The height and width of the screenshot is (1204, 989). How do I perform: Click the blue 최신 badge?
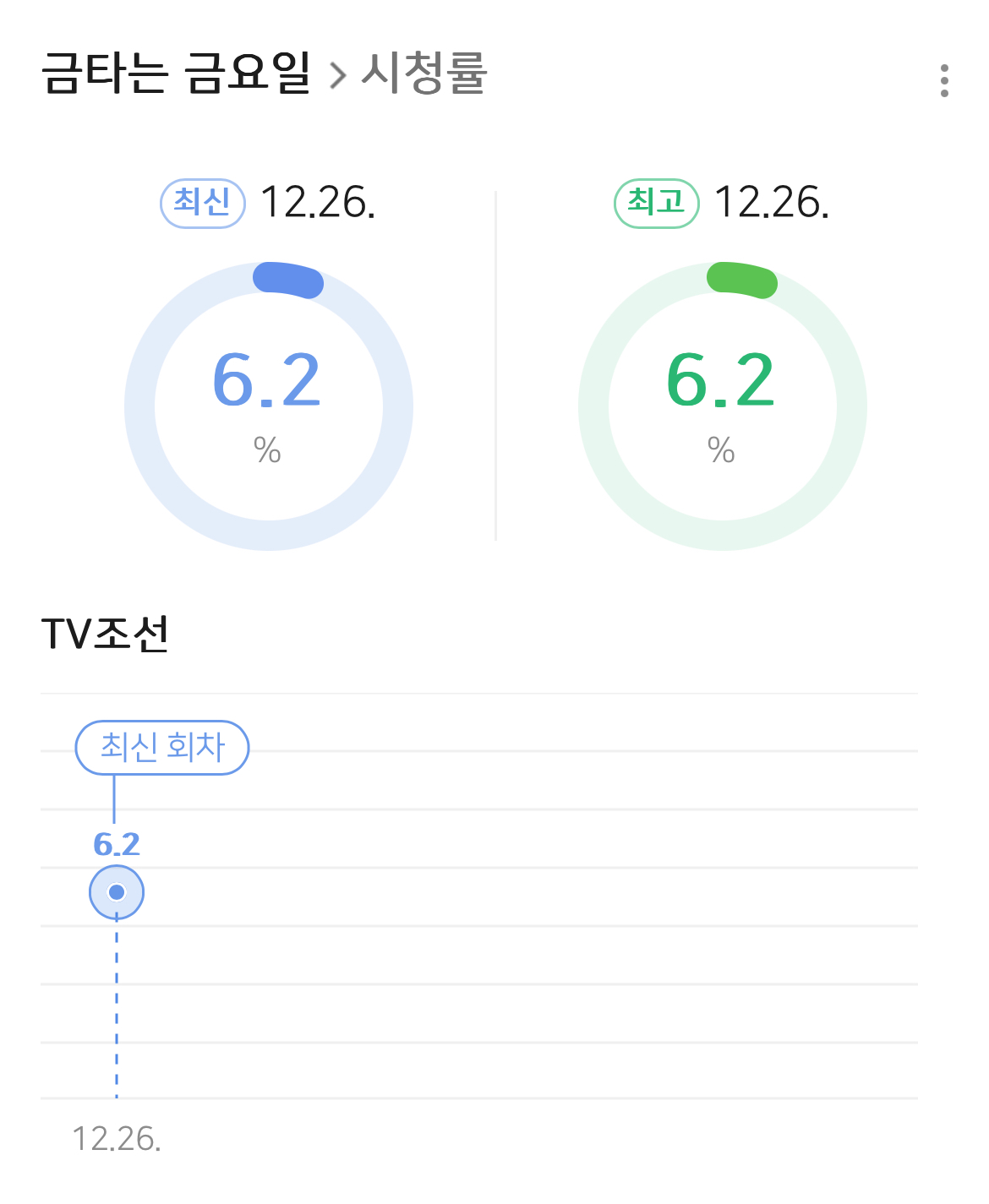[x=203, y=204]
